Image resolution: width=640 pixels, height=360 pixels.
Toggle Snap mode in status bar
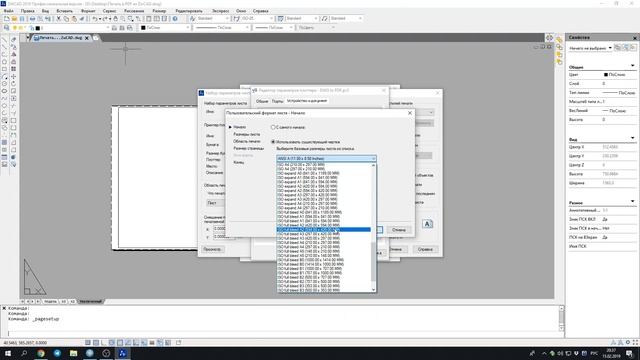[x=88, y=342]
